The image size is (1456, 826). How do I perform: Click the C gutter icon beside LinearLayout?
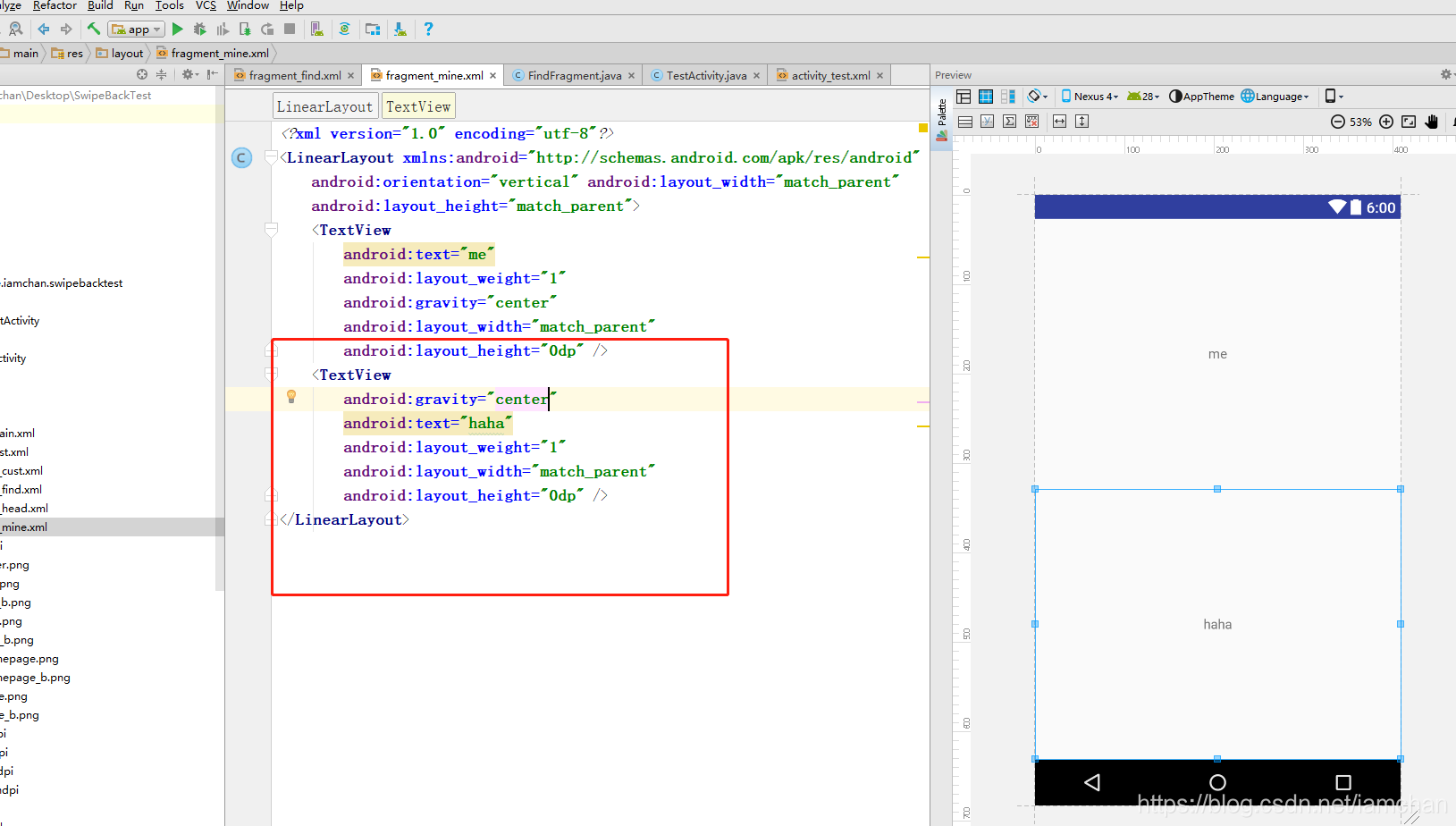(241, 157)
